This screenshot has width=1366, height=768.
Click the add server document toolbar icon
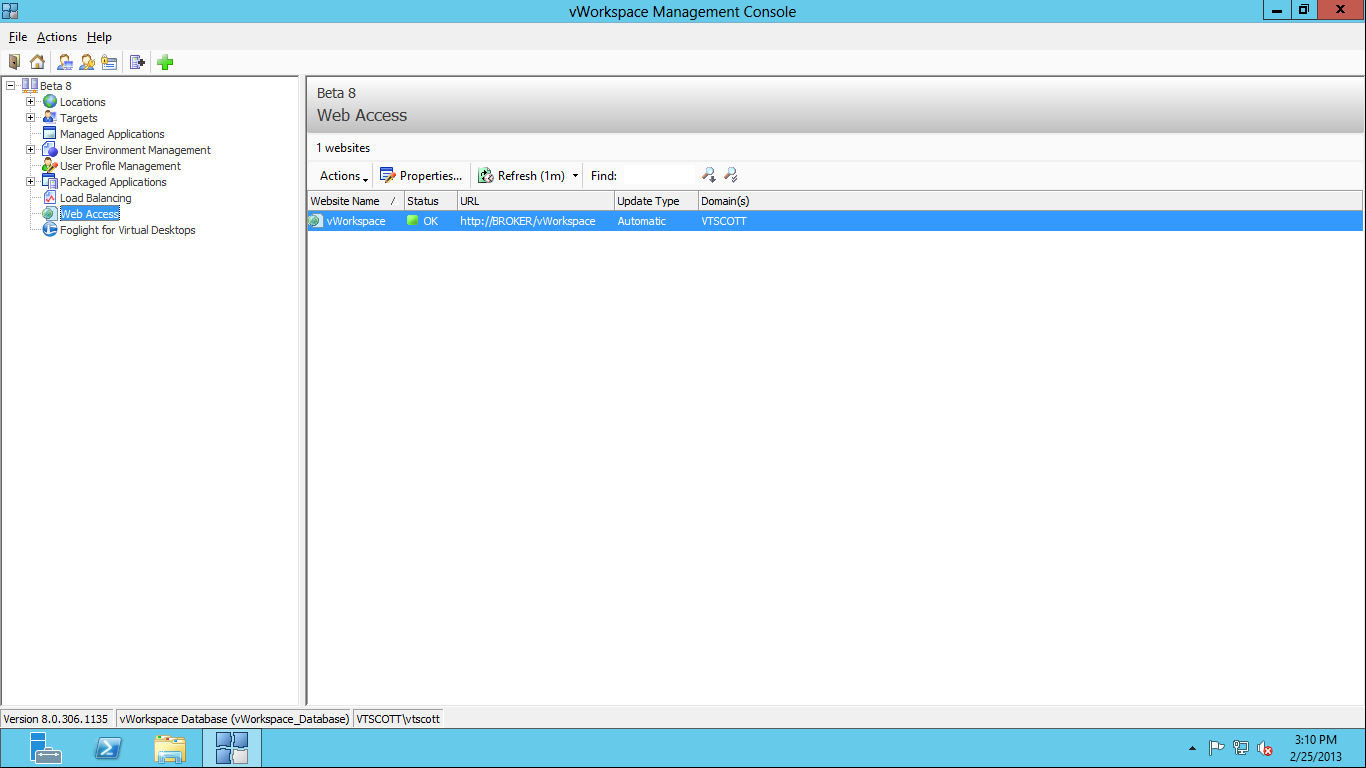click(138, 62)
